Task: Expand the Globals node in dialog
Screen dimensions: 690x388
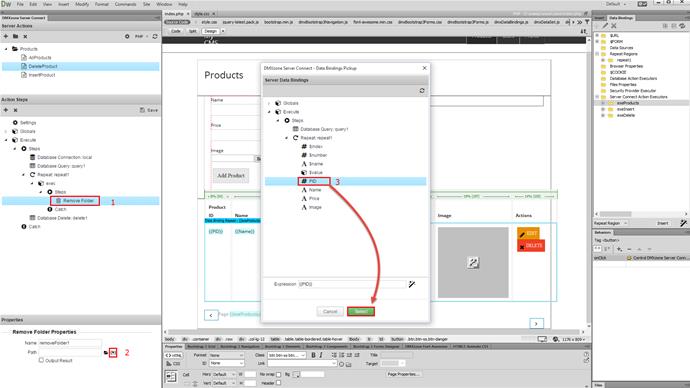Action: pyautogui.click(x=269, y=103)
